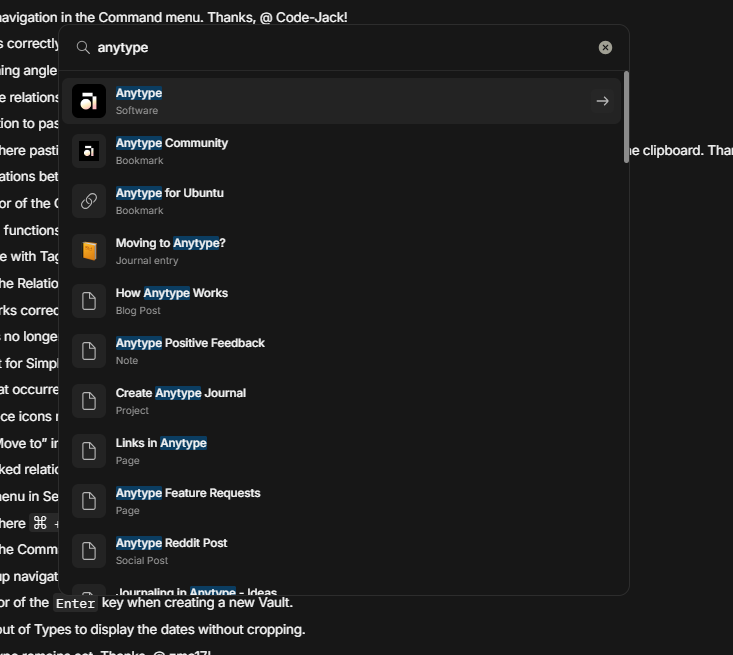Click the page icon beside How Anytype Works

click(89, 301)
